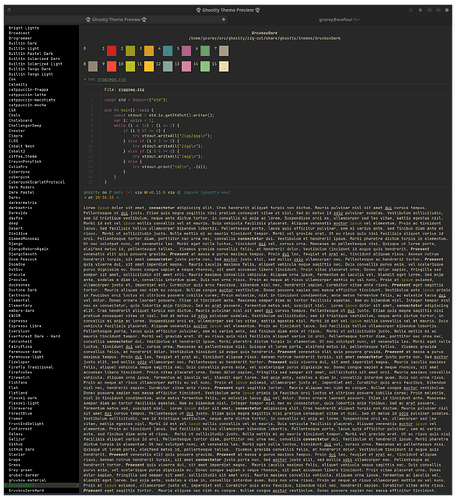Click the red color swatch numbered 1

[x=111, y=51]
